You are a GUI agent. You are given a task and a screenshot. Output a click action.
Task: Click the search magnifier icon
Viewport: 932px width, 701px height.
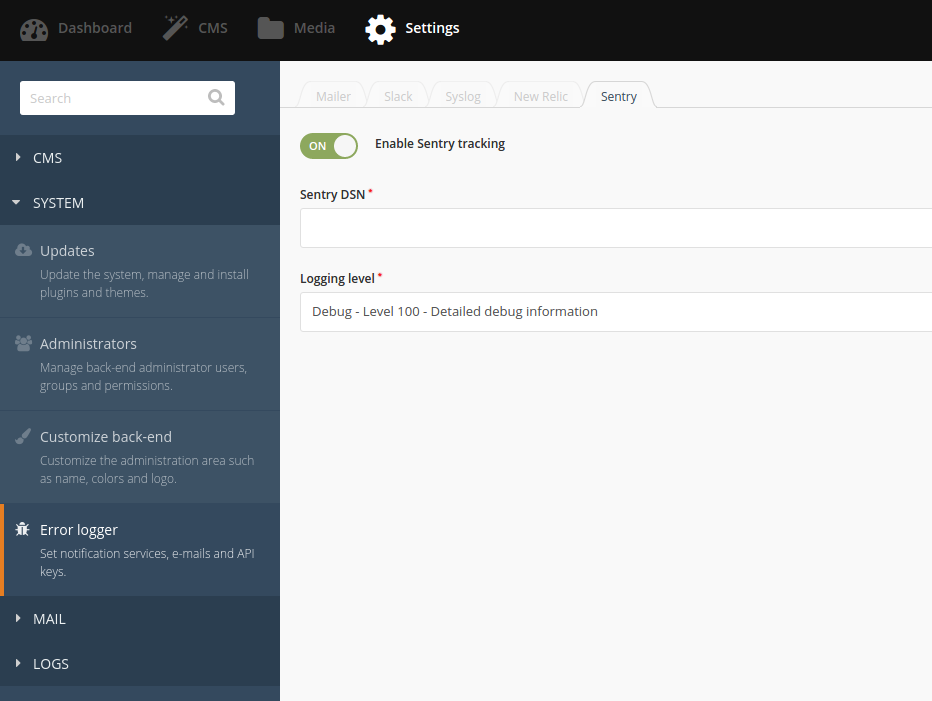point(216,98)
